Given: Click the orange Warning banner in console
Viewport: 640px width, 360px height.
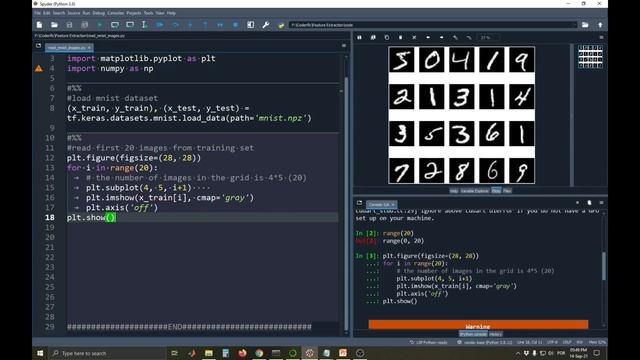Looking at the screenshot, I should pyautogui.click(x=478, y=324).
